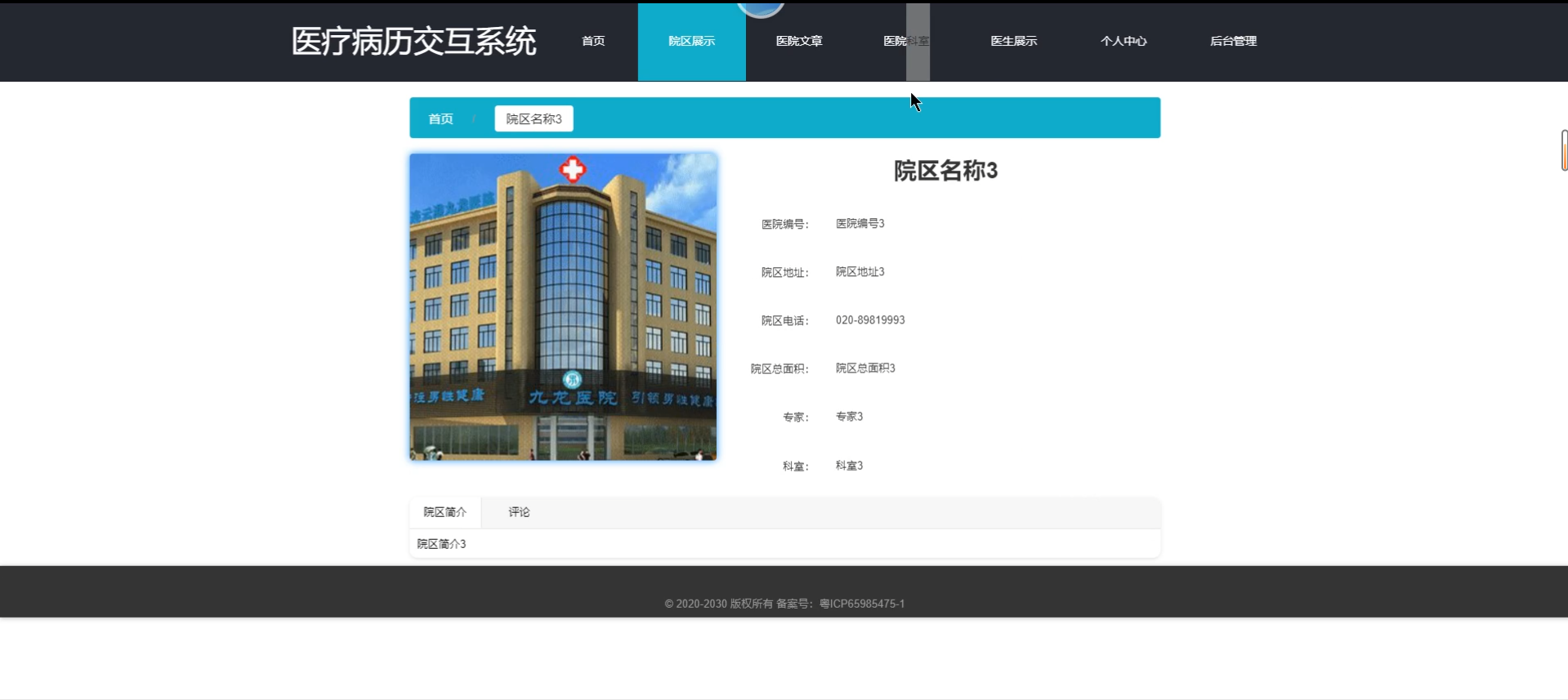Switch to the 评论 tab
The height and width of the screenshot is (700, 1568).
pyautogui.click(x=519, y=512)
